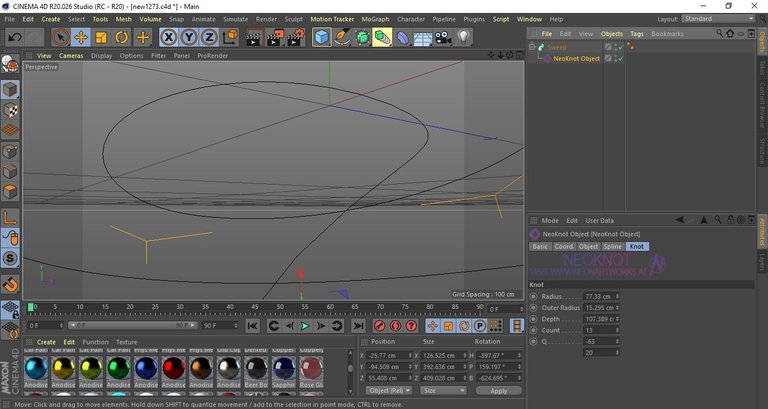The width and height of the screenshot is (768, 409).
Task: Toggle keyframe circle for Count
Action: point(533,330)
